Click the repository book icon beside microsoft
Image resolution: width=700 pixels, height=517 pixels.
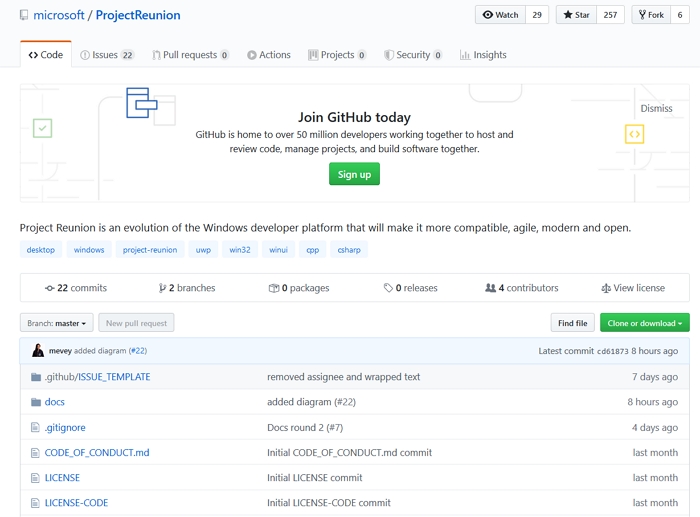point(24,15)
